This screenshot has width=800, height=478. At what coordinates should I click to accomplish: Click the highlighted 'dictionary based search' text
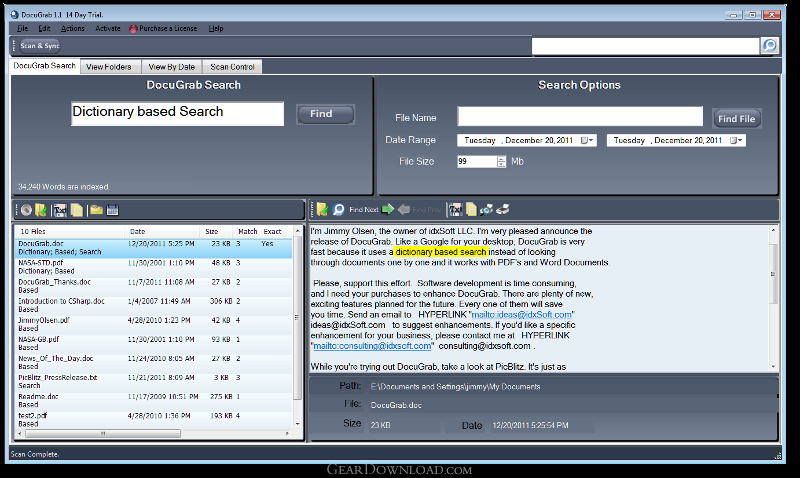point(441,252)
